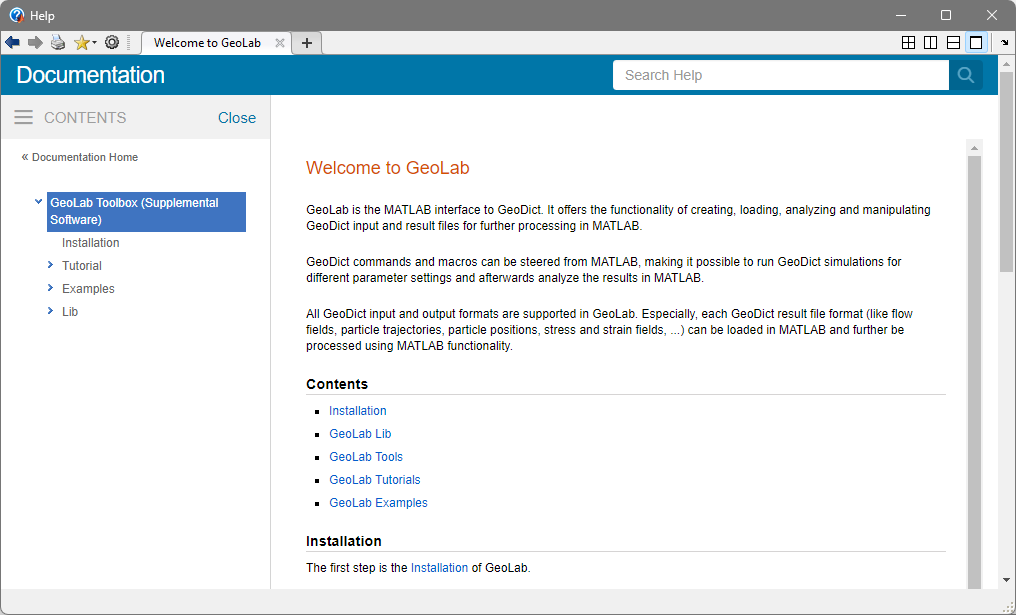Open help preferences gear icon
This screenshot has width=1016, height=615.
click(x=112, y=43)
